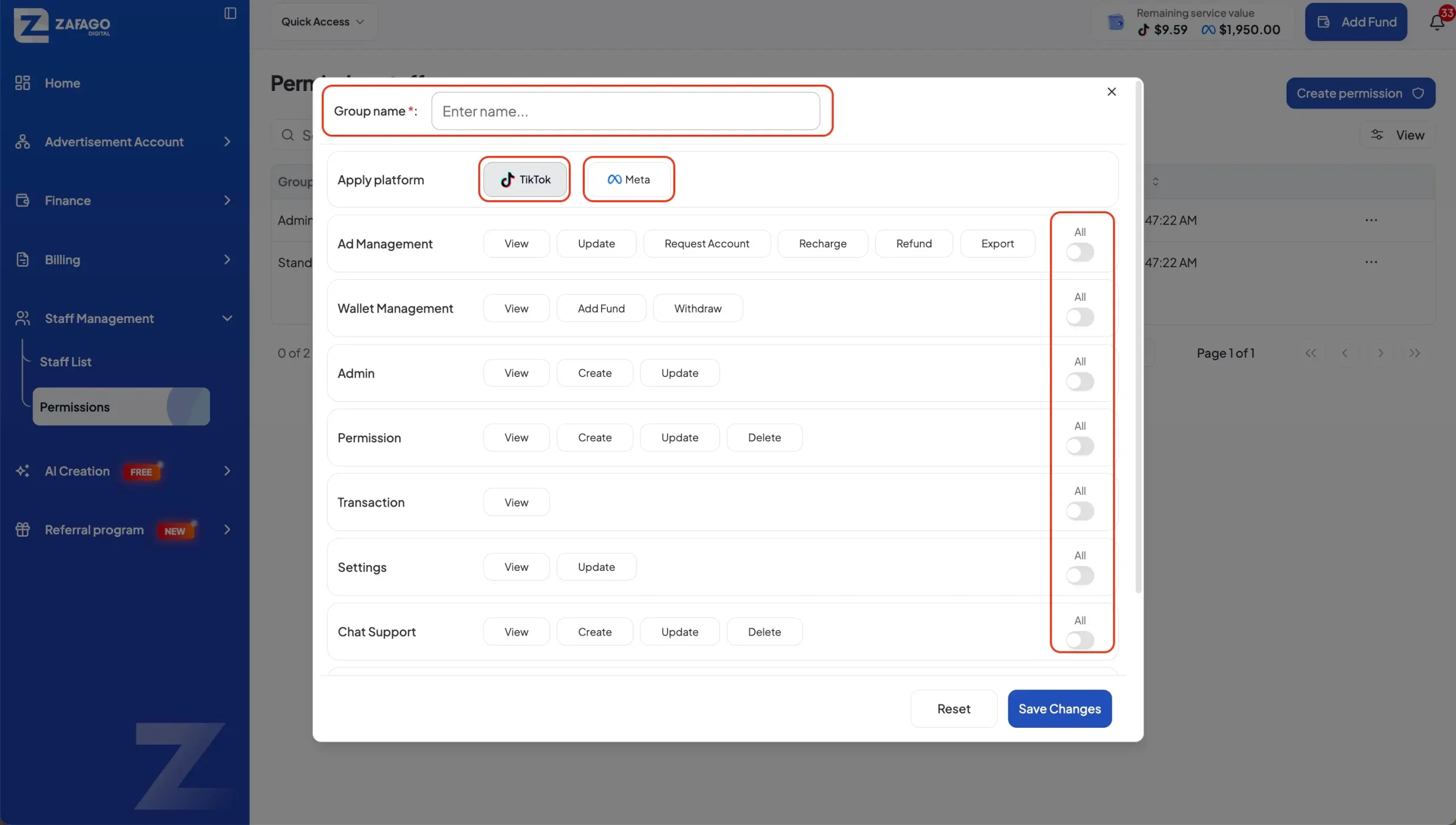Enable All toggle for Ad Management
This screenshot has width=1456, height=825.
pos(1080,252)
